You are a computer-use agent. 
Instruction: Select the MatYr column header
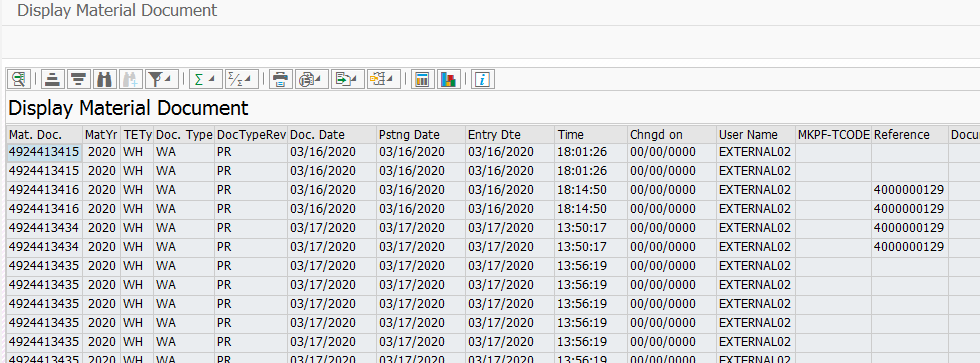coord(102,134)
